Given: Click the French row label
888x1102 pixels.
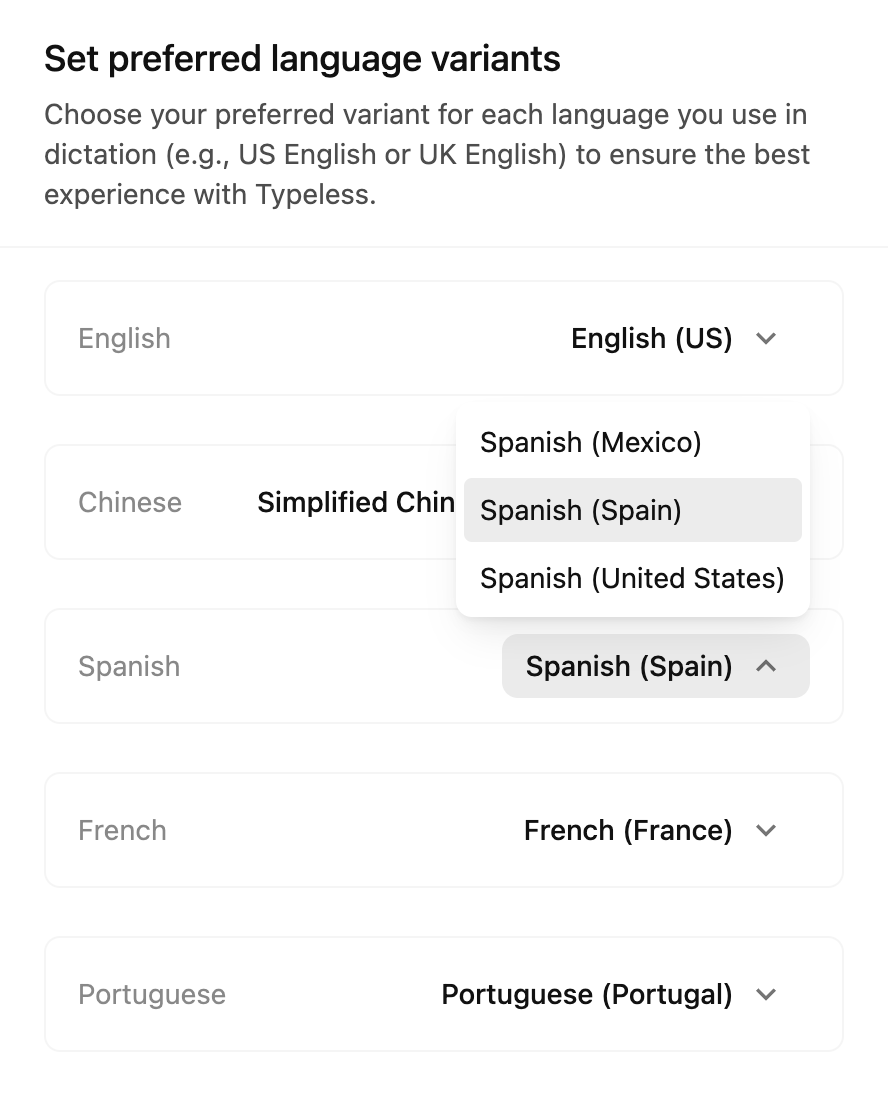Looking at the screenshot, I should [122, 830].
